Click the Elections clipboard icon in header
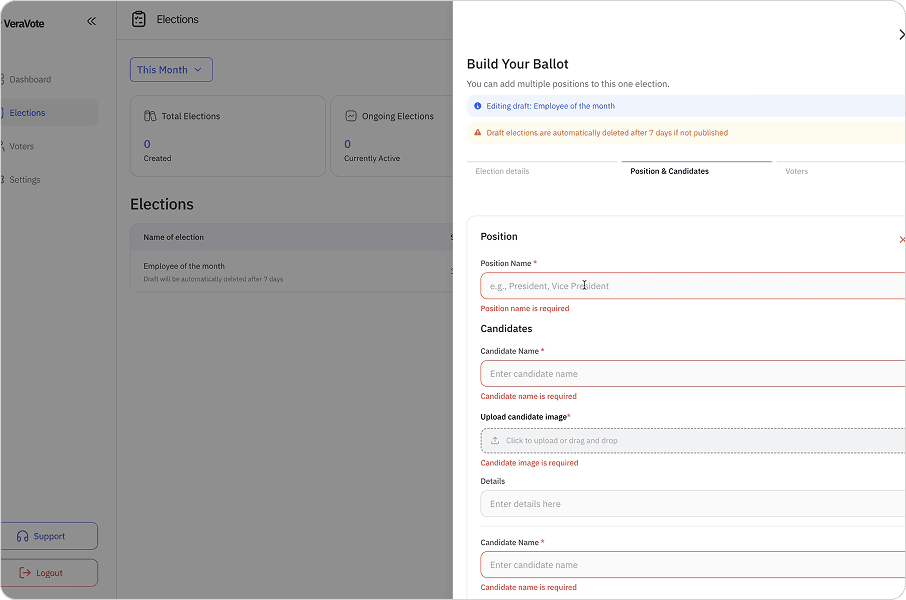Image resolution: width=906 pixels, height=600 pixels. tap(139, 19)
